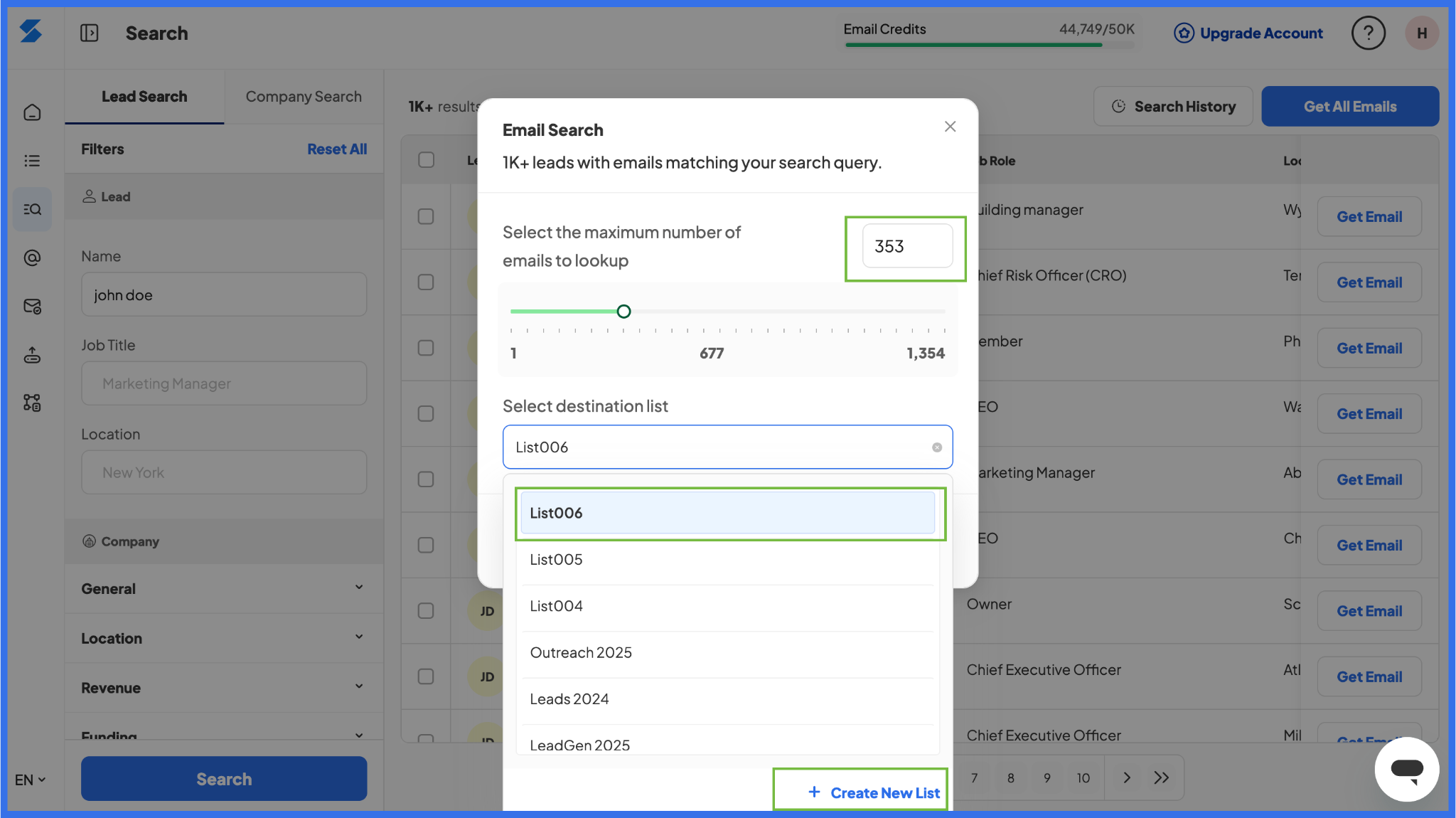The image size is (1456, 818).
Task: Go to results page 10
Action: 1083,777
